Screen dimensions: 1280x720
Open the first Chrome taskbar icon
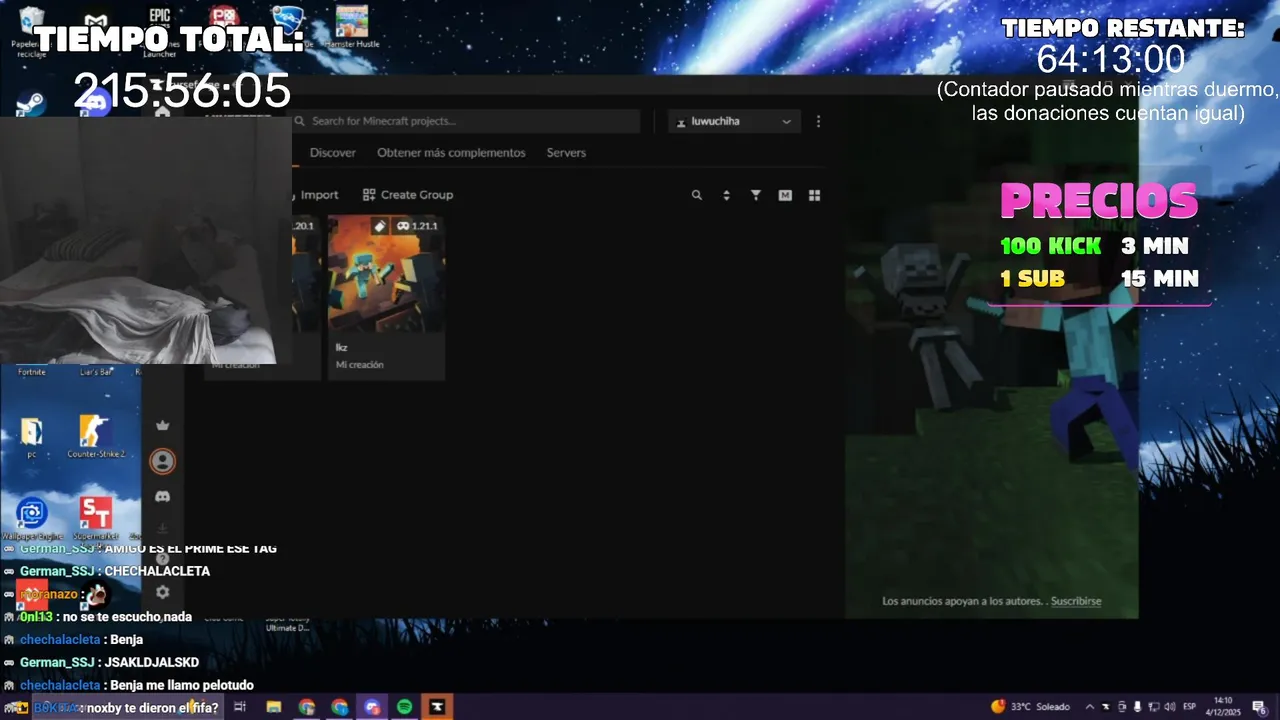(306, 707)
